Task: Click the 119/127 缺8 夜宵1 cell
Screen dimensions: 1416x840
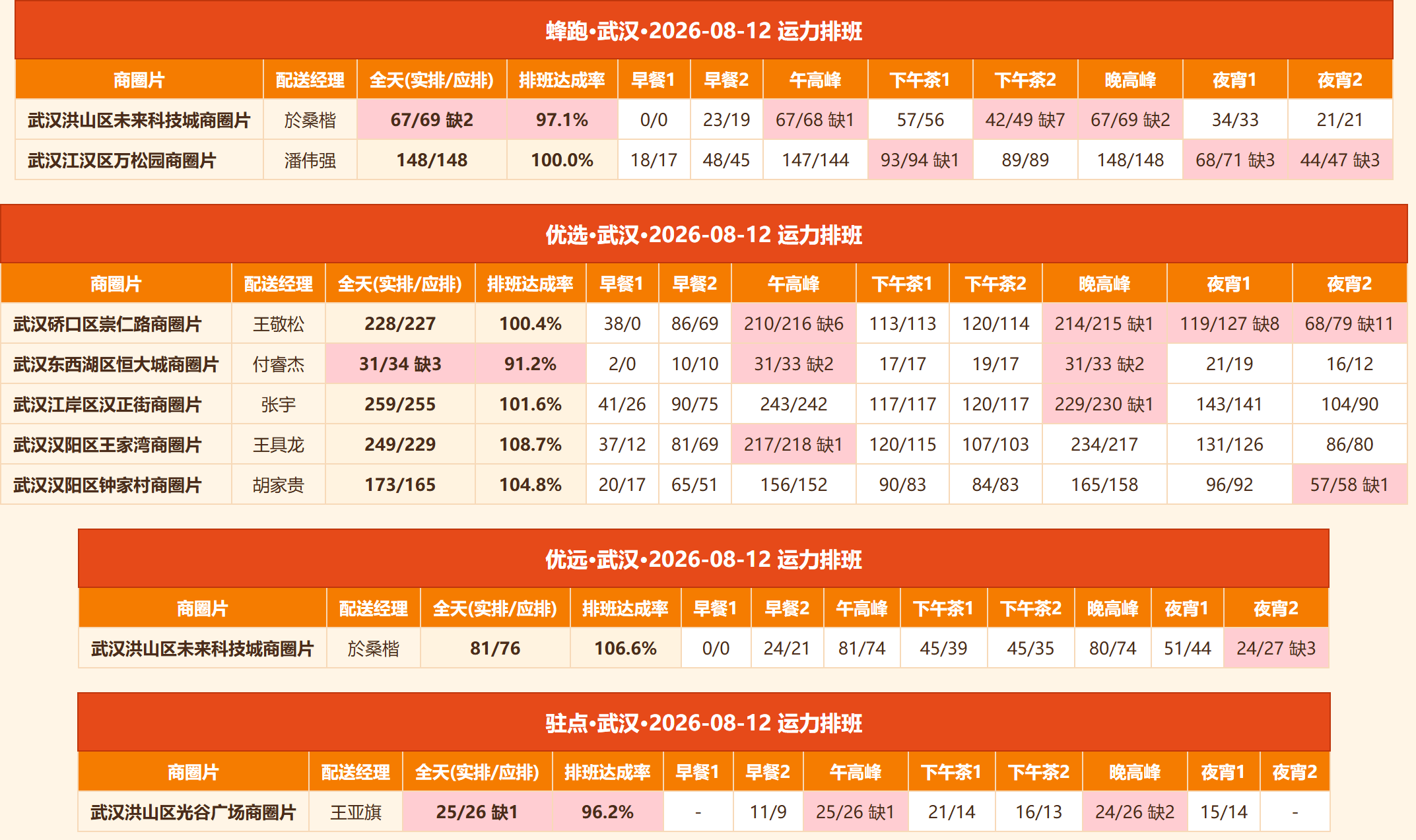Action: pyautogui.click(x=1229, y=324)
